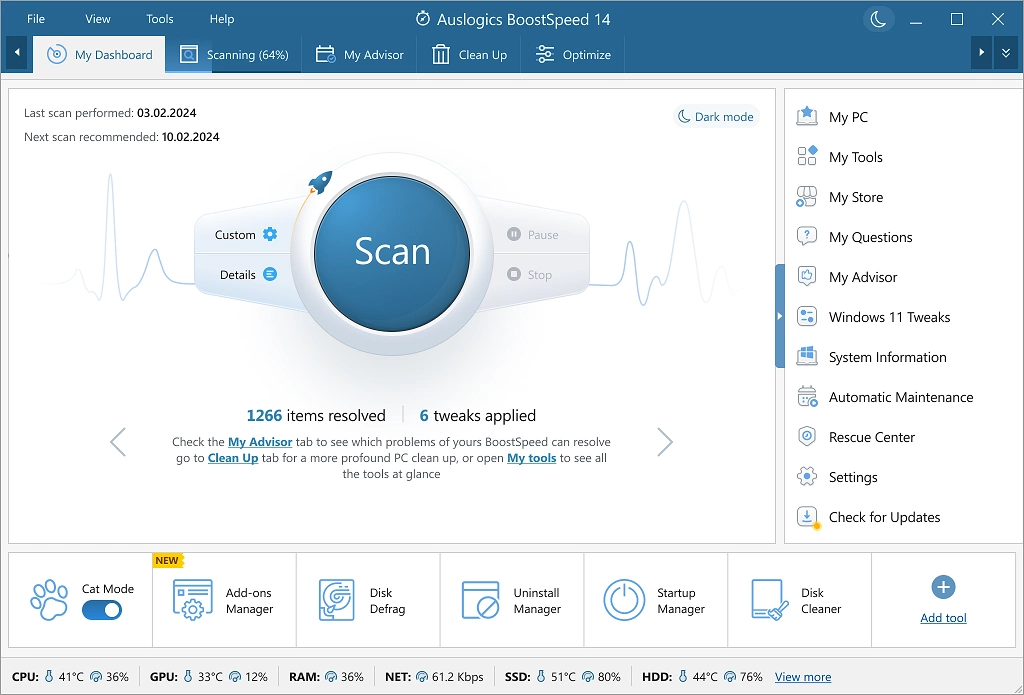Switch to the Clean Up tab
This screenshot has width=1024, height=695.
click(470, 55)
